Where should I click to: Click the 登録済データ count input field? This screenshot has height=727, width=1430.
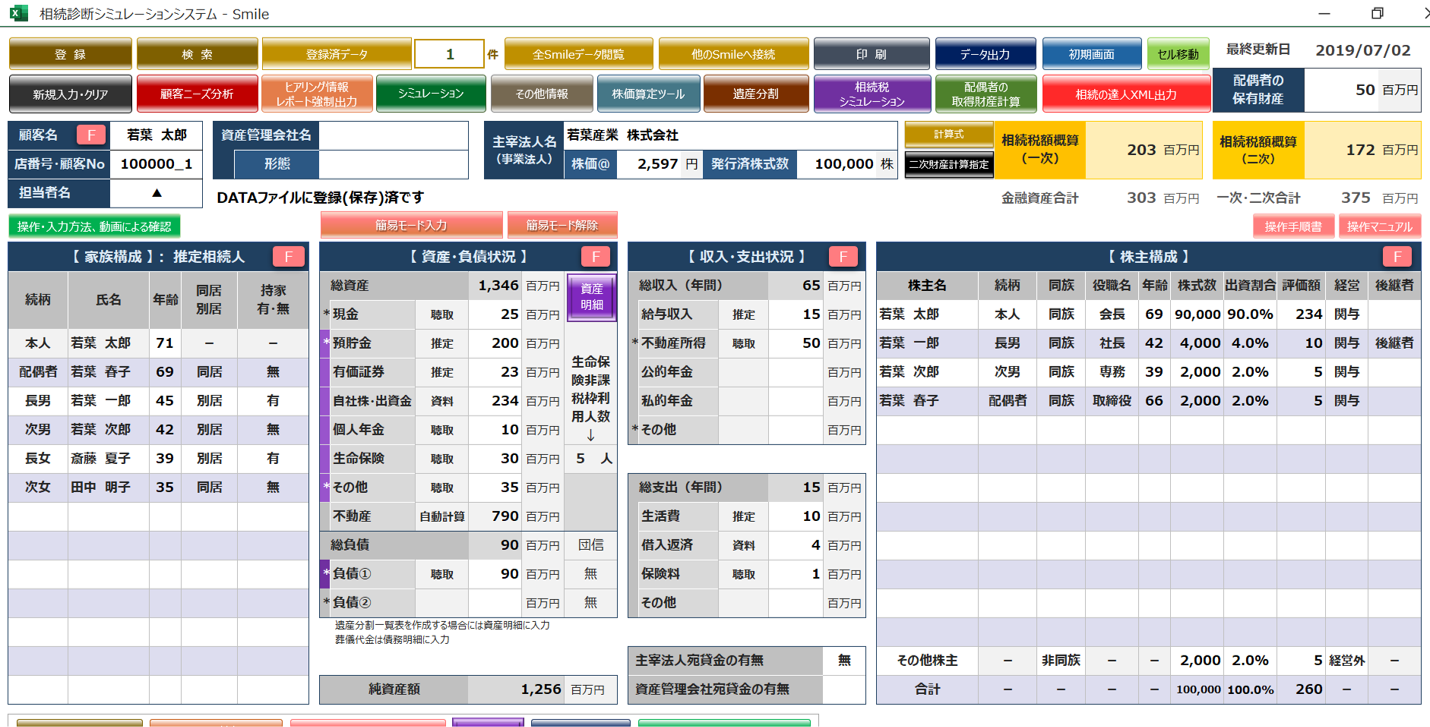point(449,54)
